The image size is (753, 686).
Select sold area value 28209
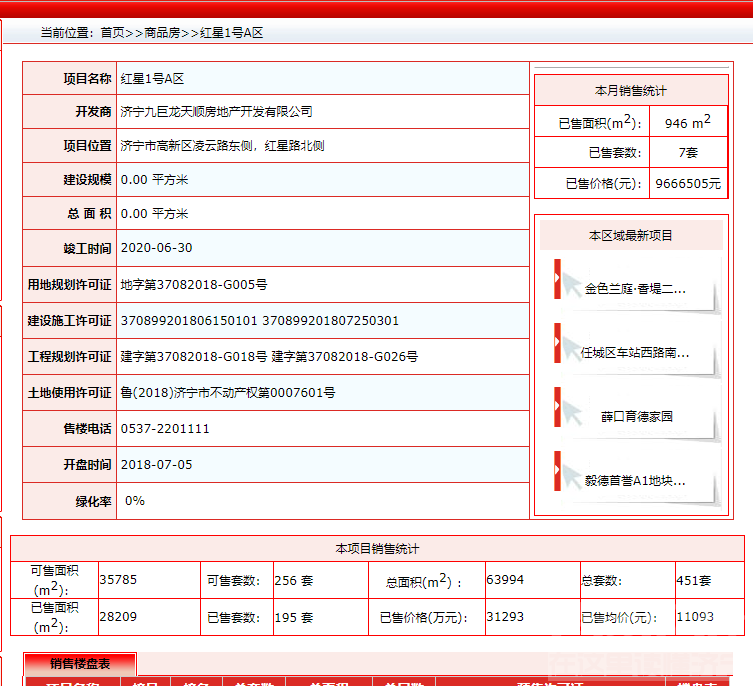pyautogui.click(x=118, y=617)
